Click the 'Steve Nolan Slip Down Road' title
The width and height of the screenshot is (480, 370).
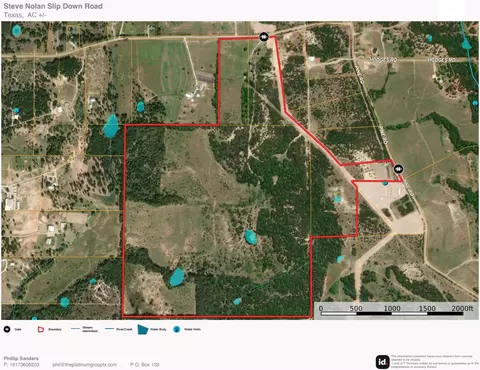point(53,6)
